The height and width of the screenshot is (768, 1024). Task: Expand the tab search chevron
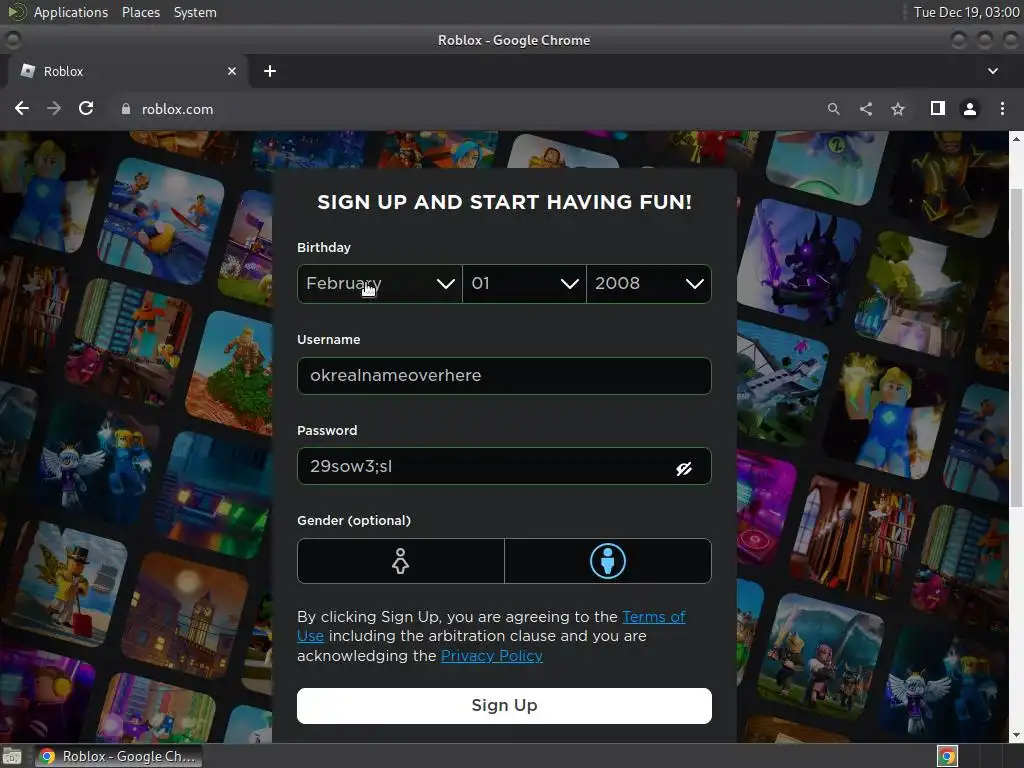coord(993,71)
